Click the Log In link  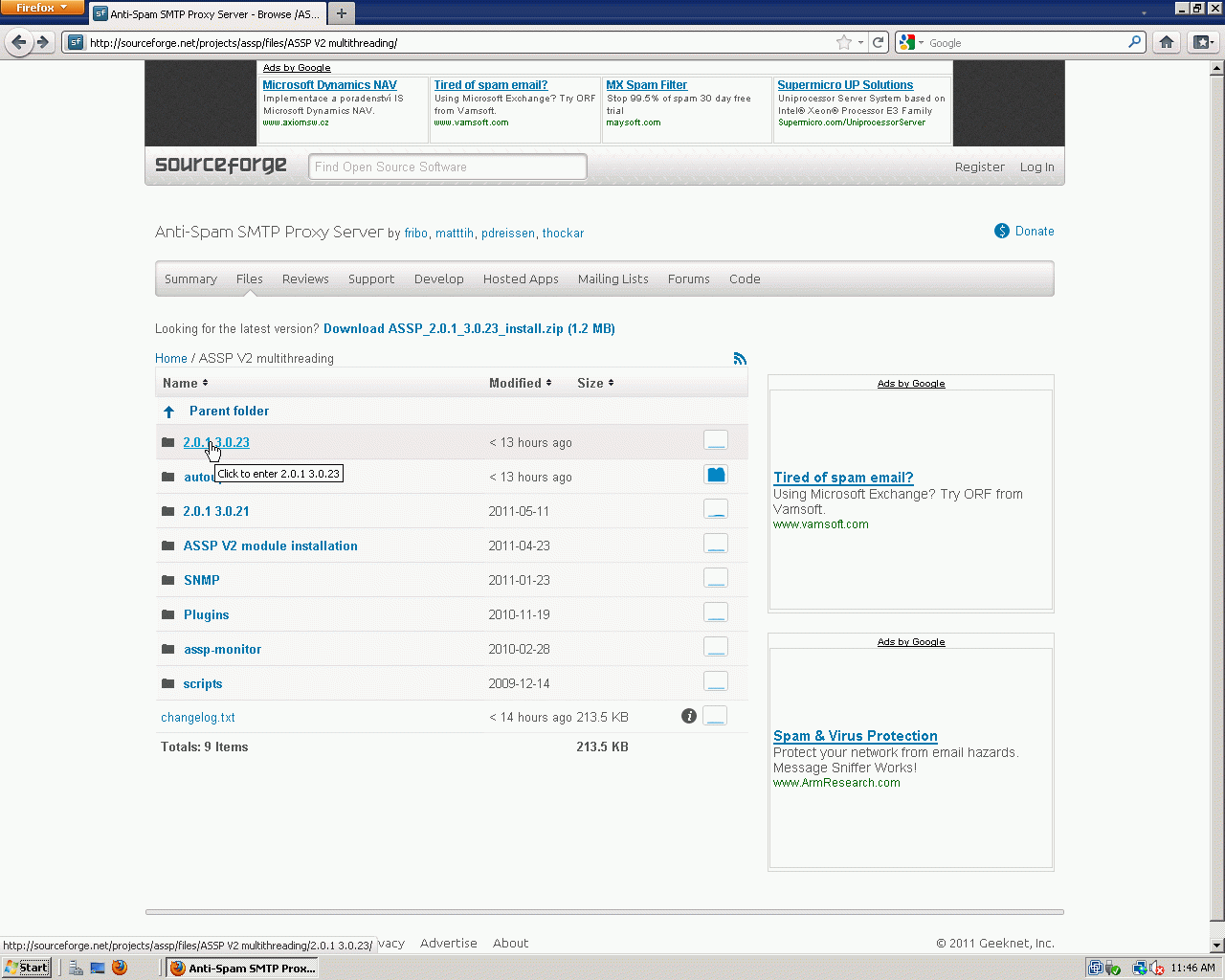coord(1037,167)
